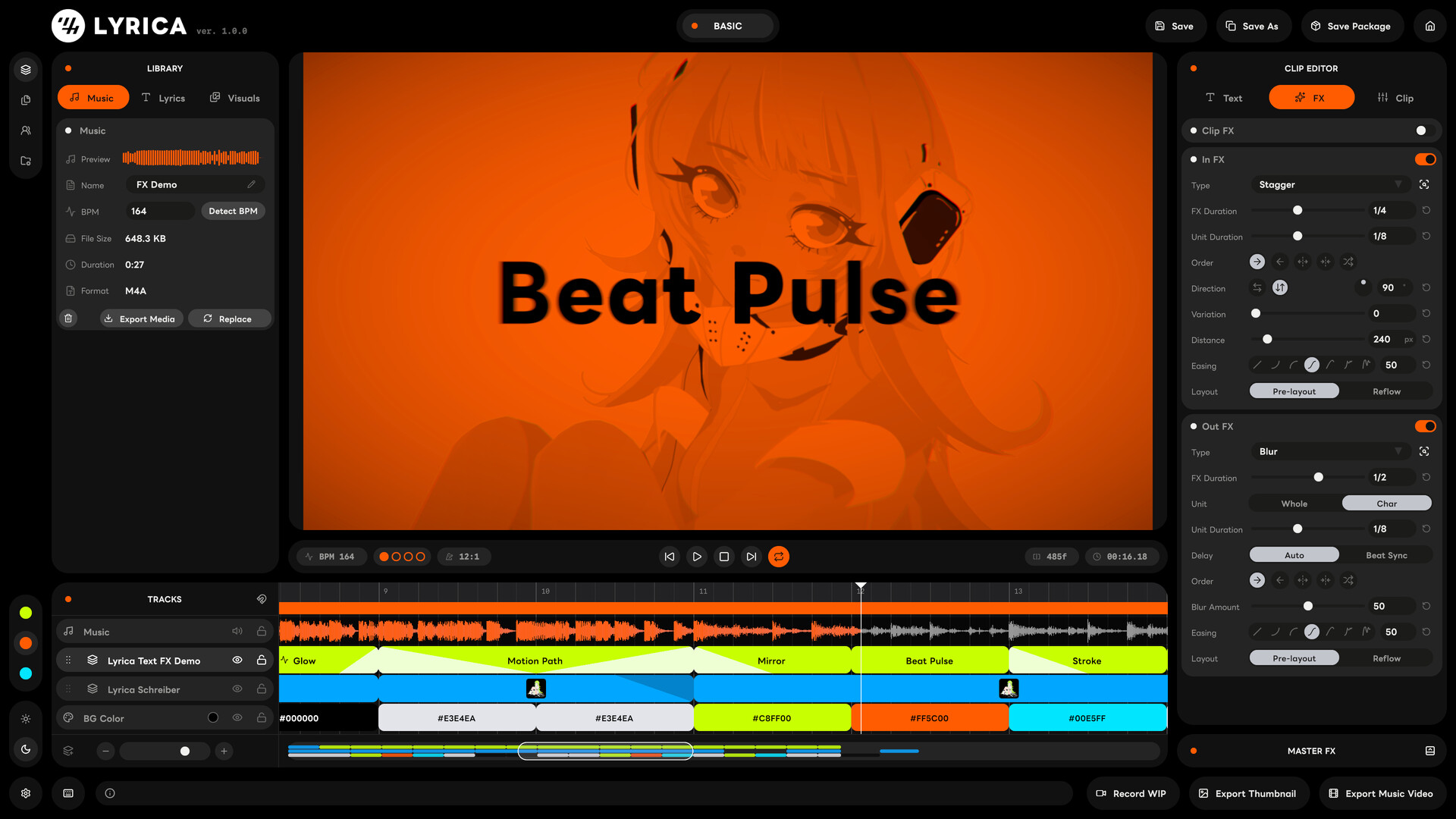Viewport: 1456px width, 819px height.
Task: Click Export Media button
Action: pos(141,318)
